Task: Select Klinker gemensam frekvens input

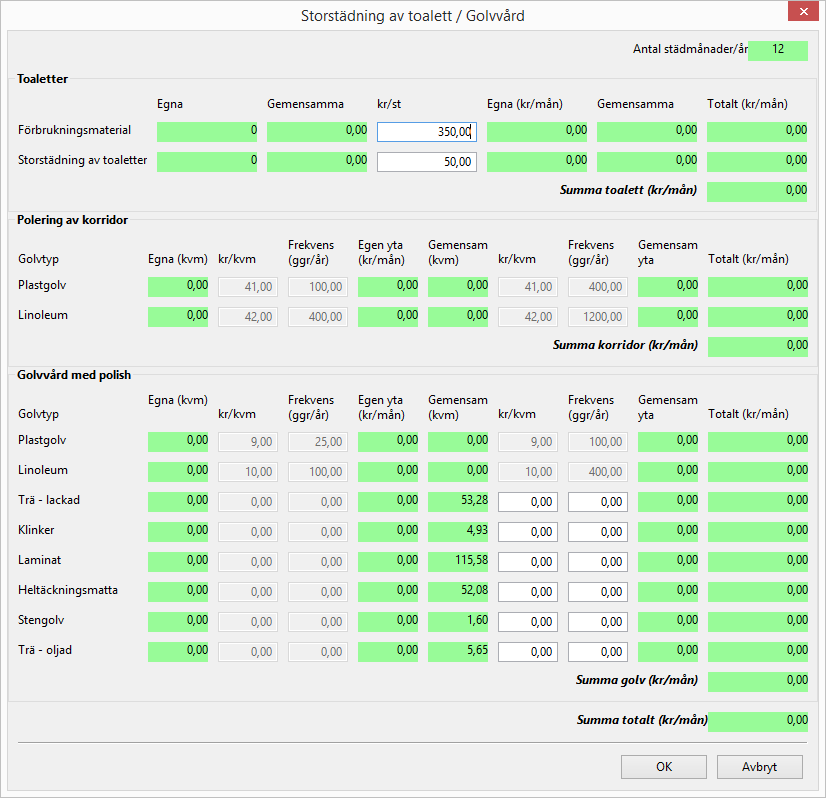Action: click(598, 531)
